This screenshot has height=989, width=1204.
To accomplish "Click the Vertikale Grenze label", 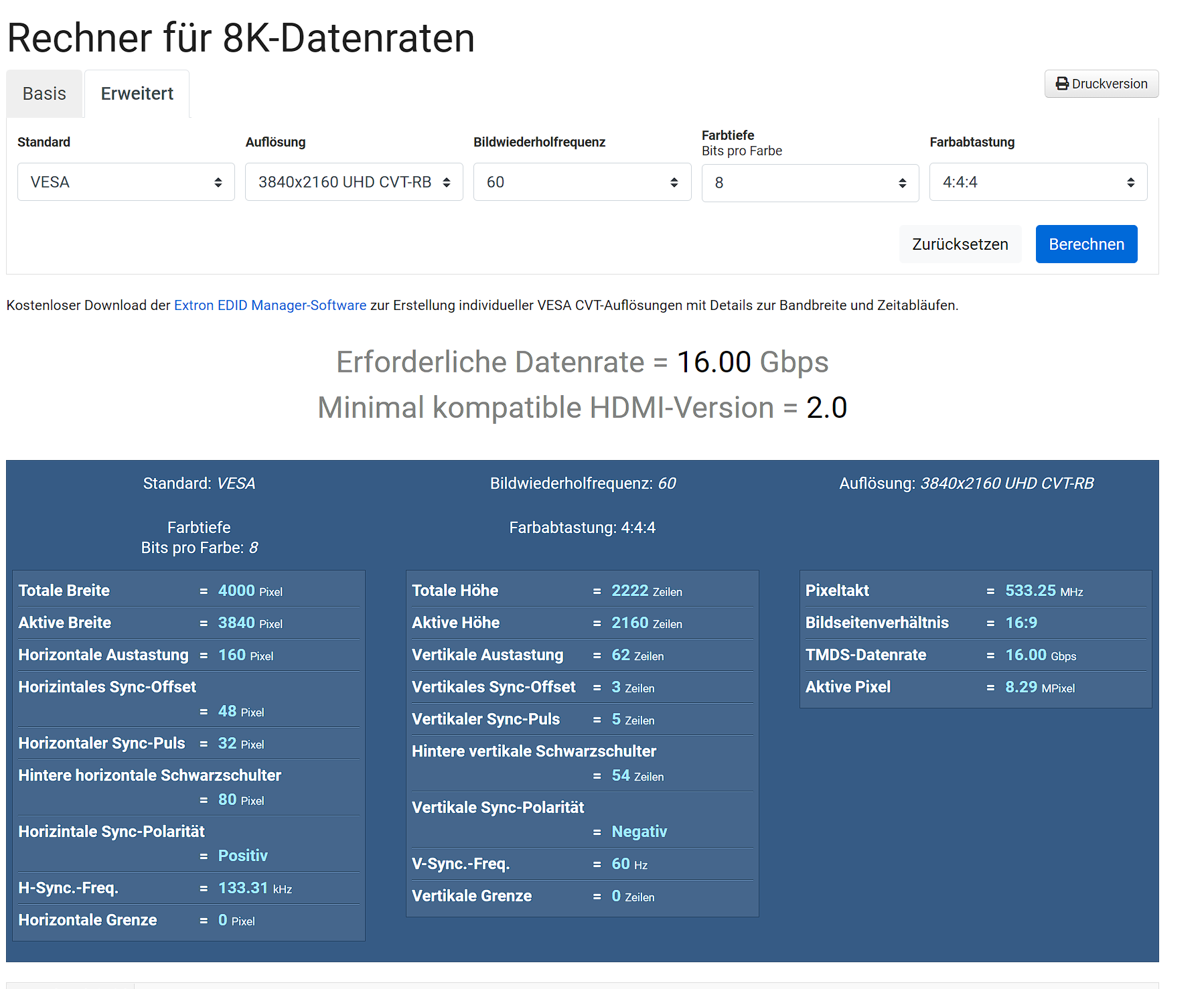I will (x=472, y=896).
